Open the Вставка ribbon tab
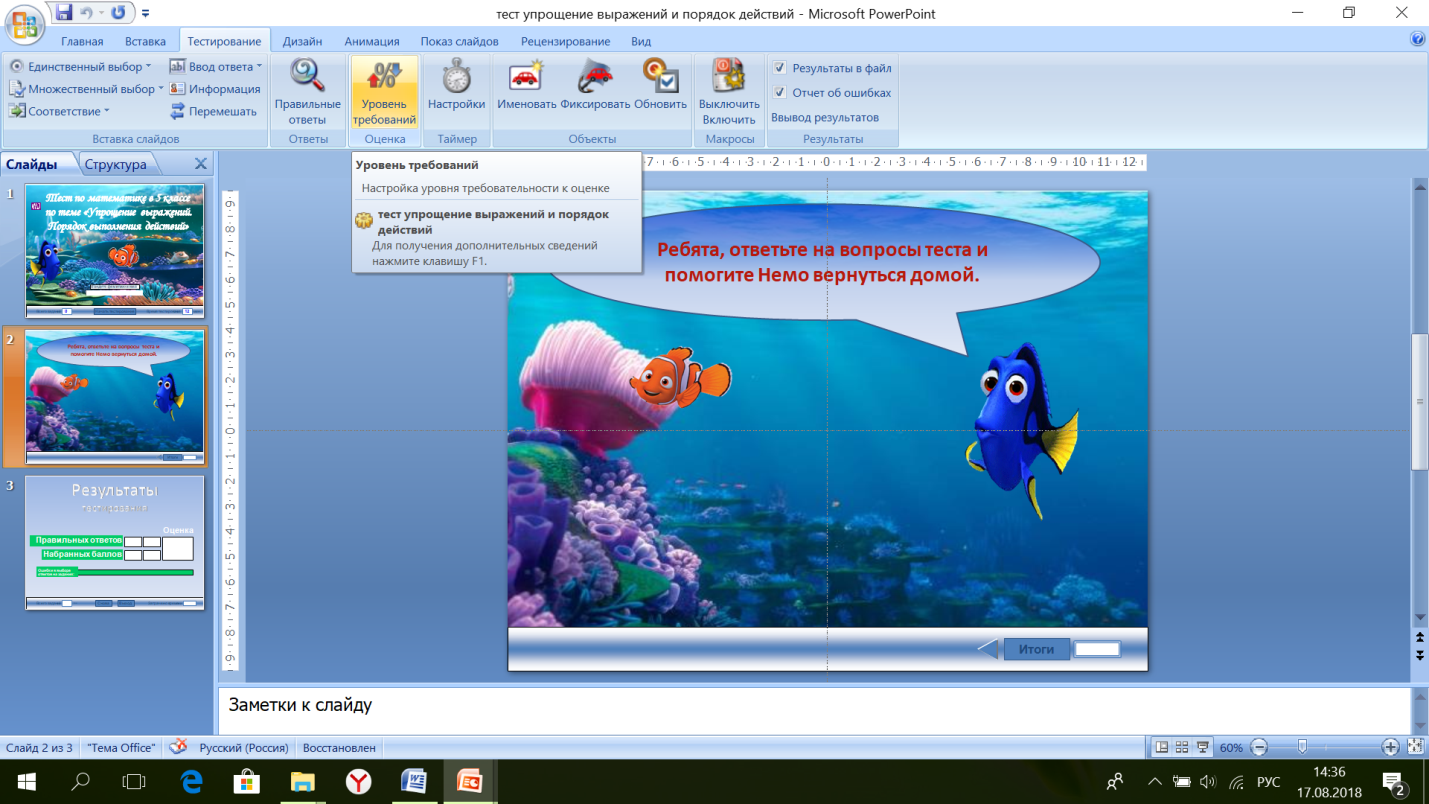The height and width of the screenshot is (804, 1429). 146,41
